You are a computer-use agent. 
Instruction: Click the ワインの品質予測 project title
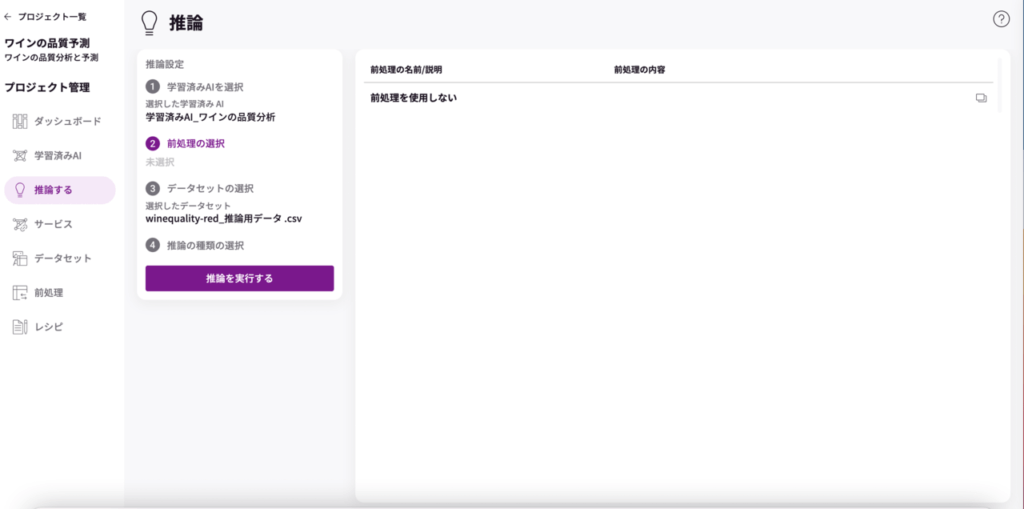pyautogui.click(x=47, y=43)
